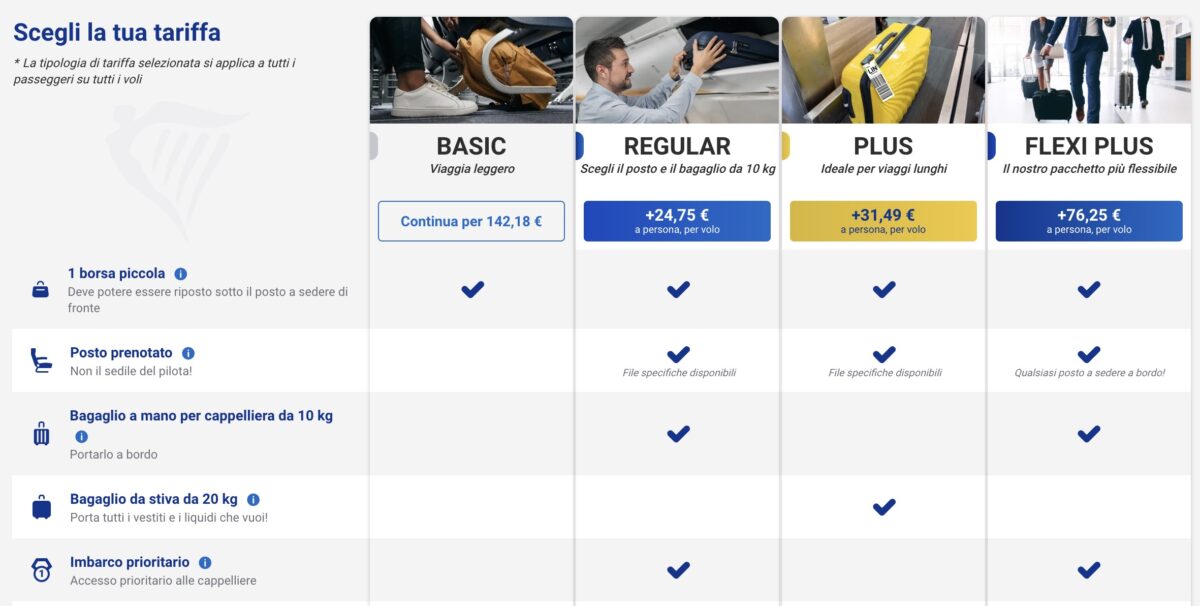Select the posto prenotato checkmark under Plus

pyautogui.click(x=883, y=355)
